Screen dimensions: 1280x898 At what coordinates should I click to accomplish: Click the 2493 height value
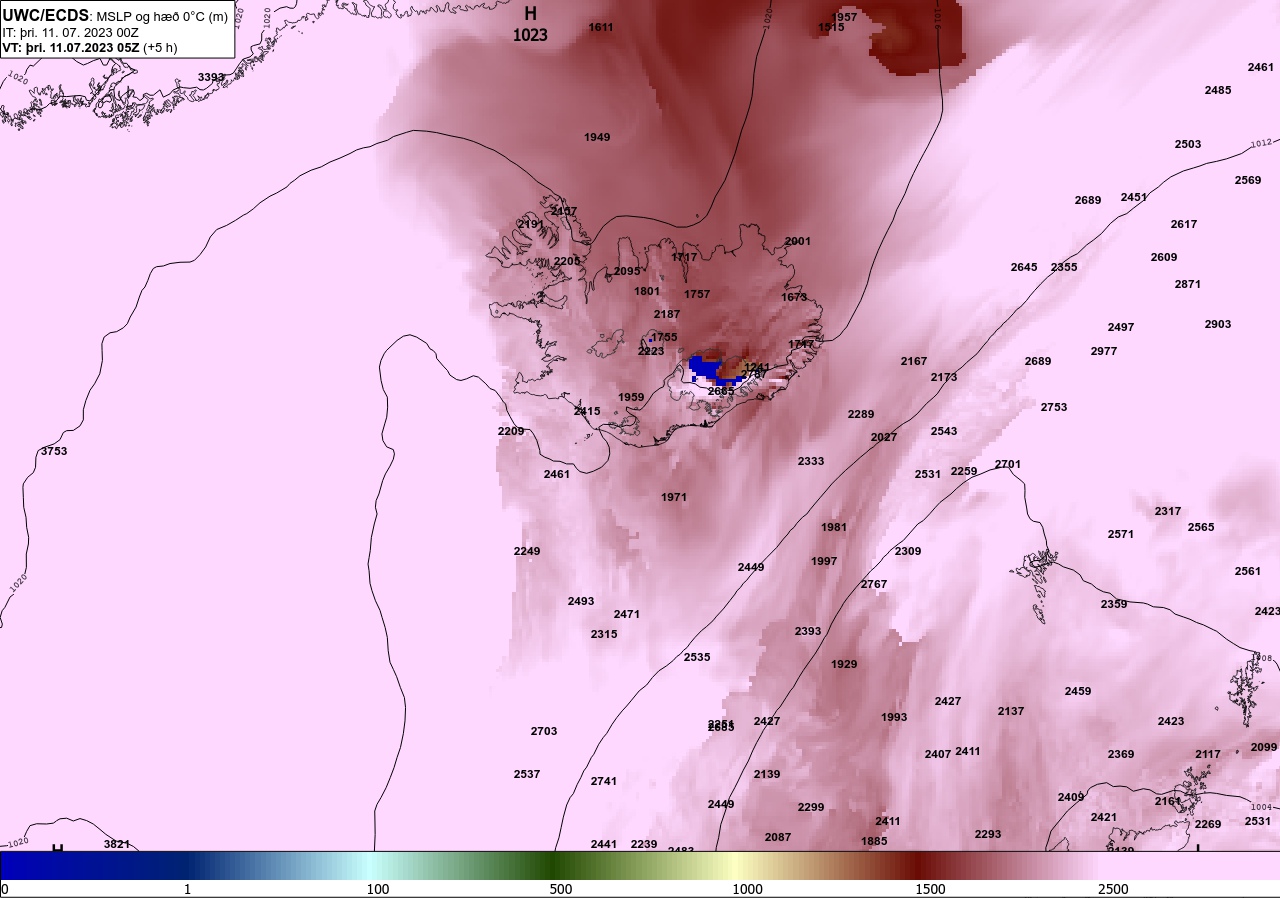pos(581,601)
